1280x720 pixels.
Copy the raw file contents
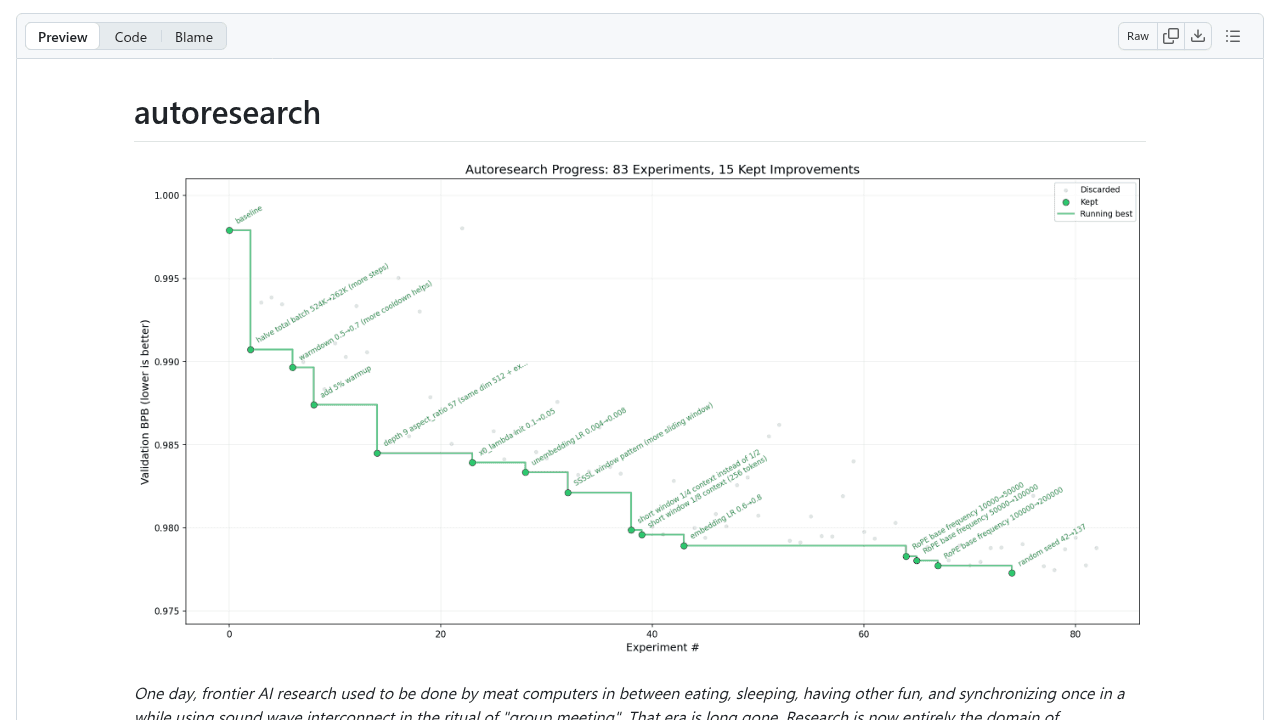tap(1170, 35)
